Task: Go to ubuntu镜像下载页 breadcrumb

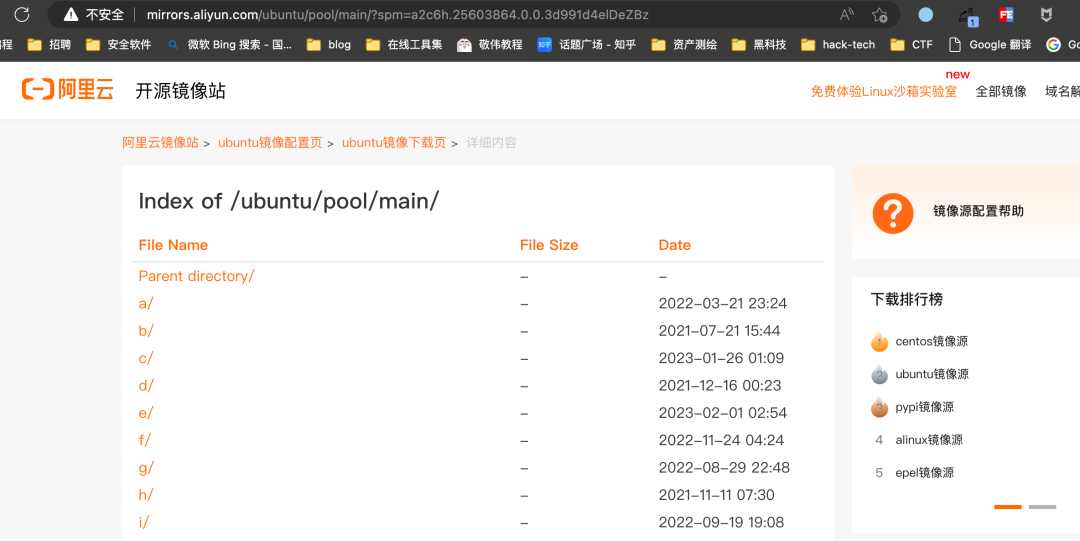Action: (x=394, y=143)
